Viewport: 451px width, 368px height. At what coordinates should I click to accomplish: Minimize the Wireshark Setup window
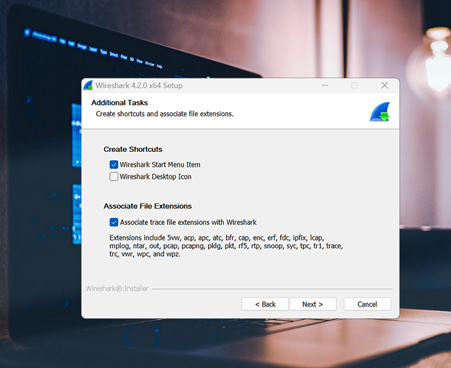tap(325, 86)
